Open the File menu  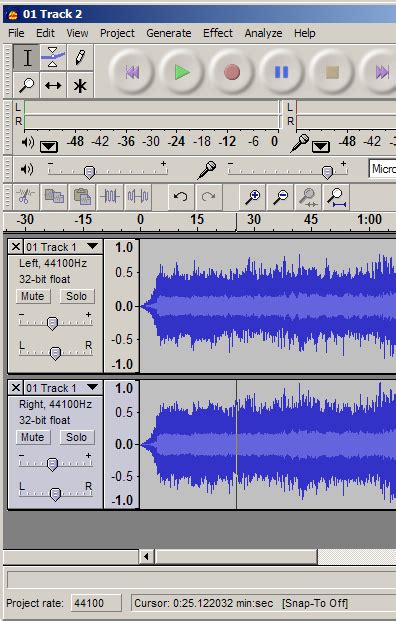[16, 33]
